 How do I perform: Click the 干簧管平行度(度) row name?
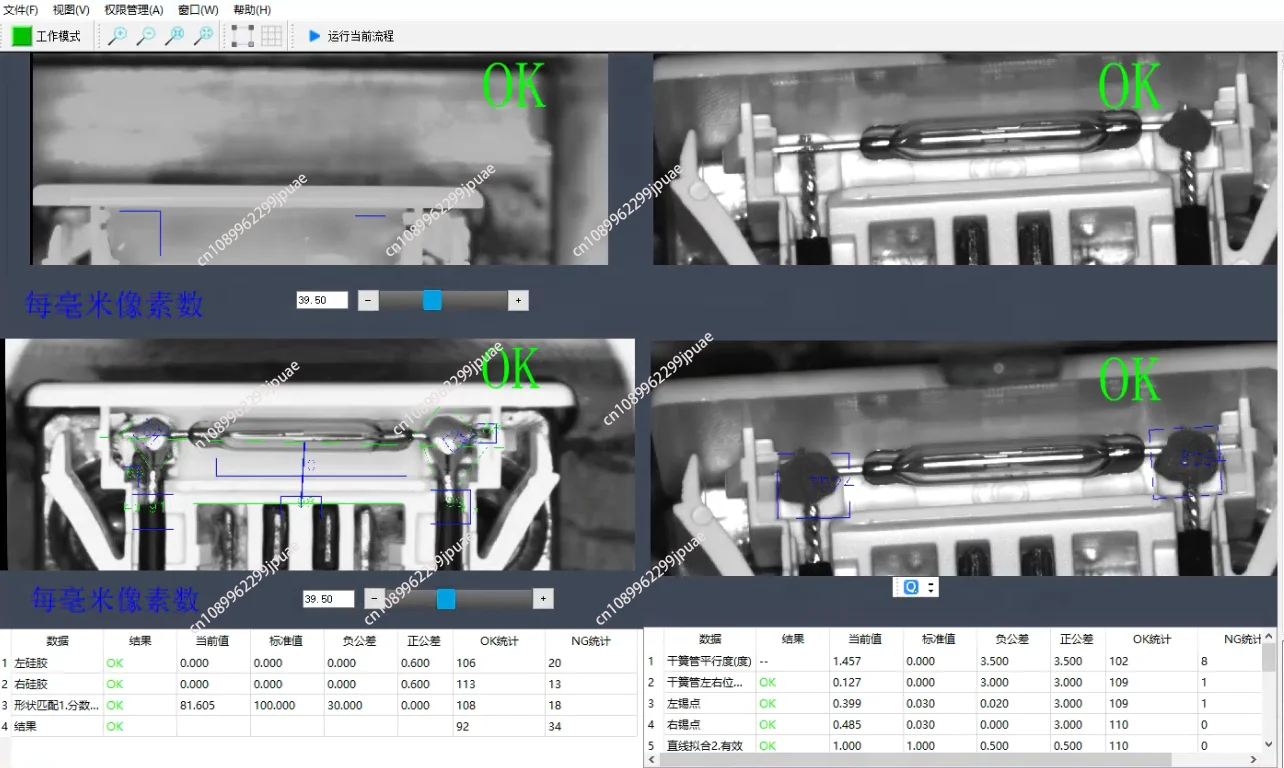pyautogui.click(x=709, y=661)
